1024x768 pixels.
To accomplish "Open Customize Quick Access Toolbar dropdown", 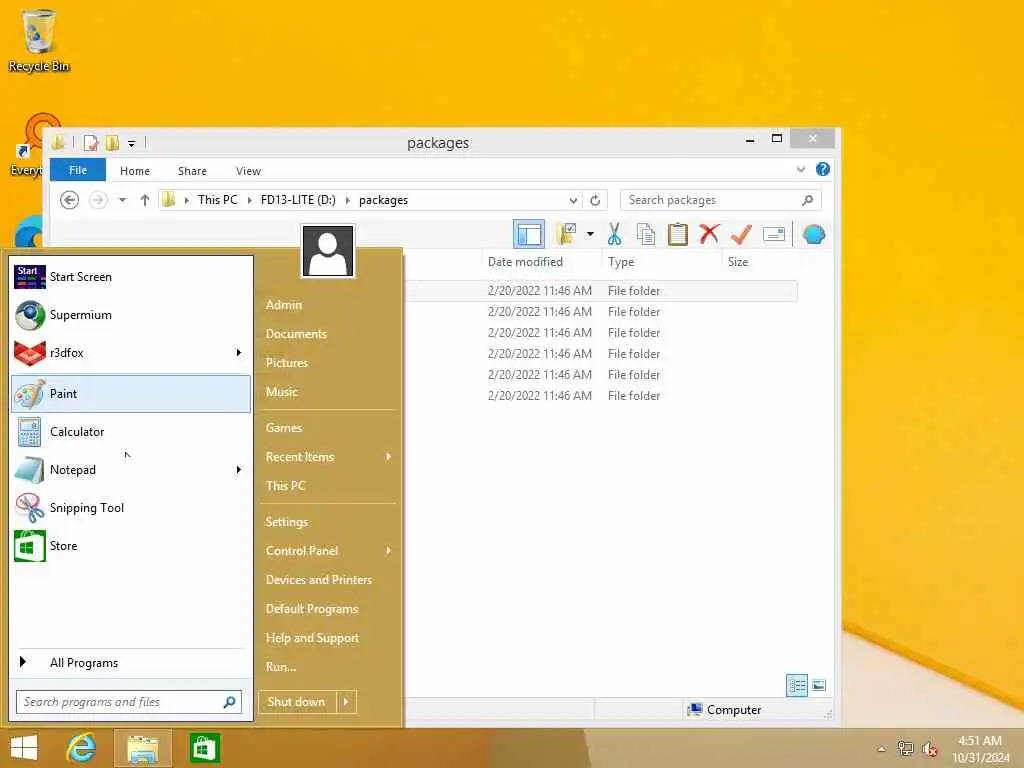I will click(131, 143).
